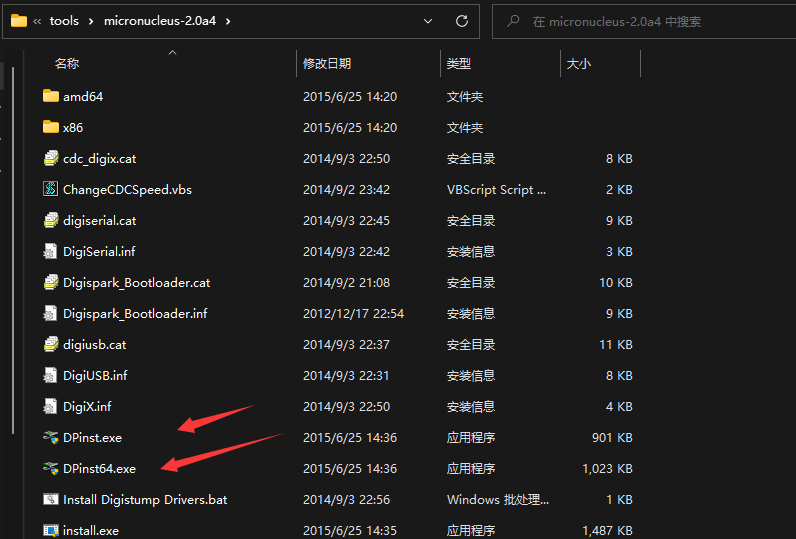Select the install.exe application icon
Image resolution: width=796 pixels, height=539 pixels.
[x=51, y=530]
